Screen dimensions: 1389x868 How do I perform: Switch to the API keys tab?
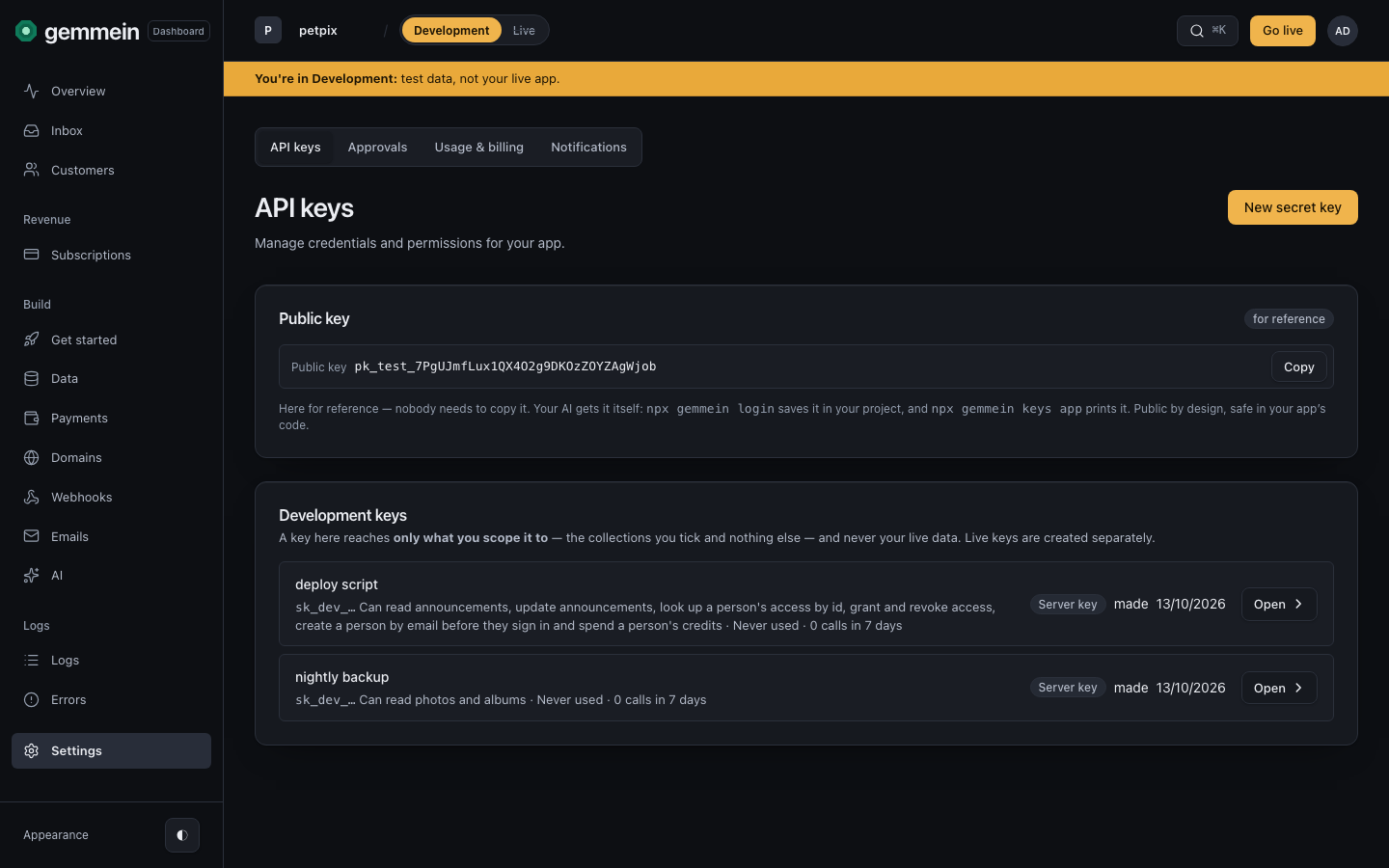click(295, 148)
